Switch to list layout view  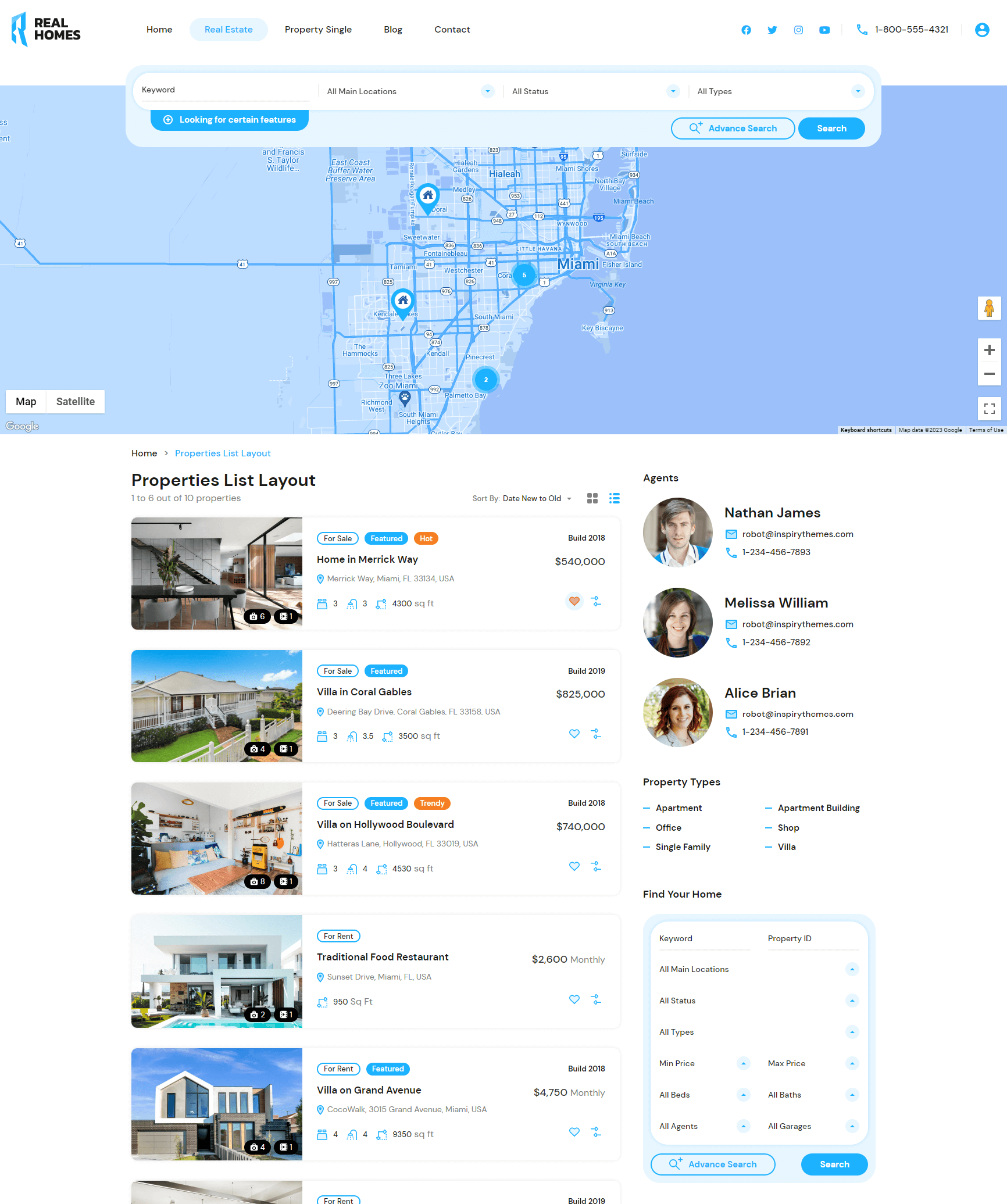tap(615, 498)
